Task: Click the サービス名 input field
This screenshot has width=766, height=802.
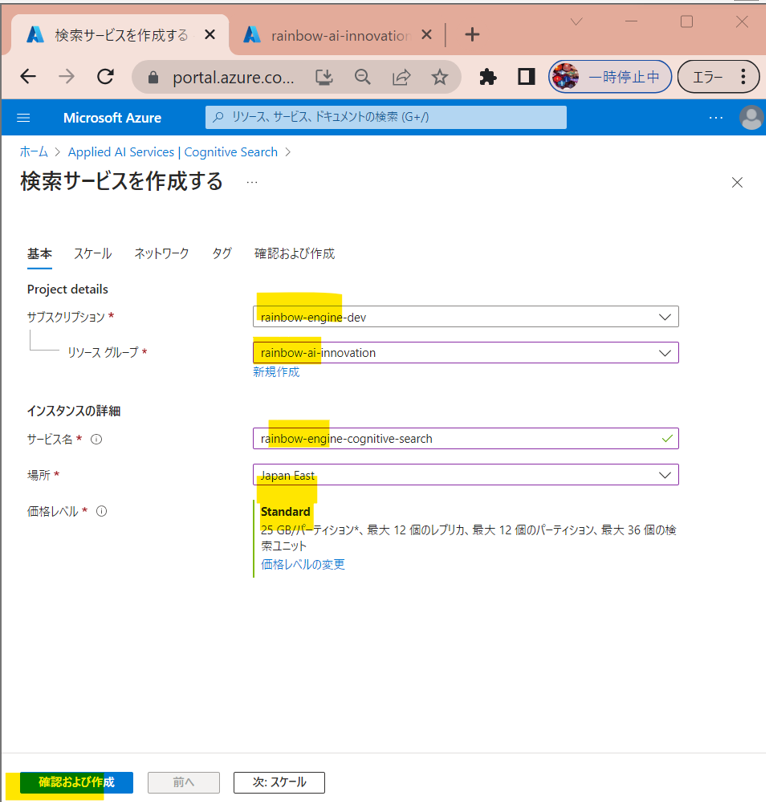Action: pyautogui.click(x=466, y=438)
